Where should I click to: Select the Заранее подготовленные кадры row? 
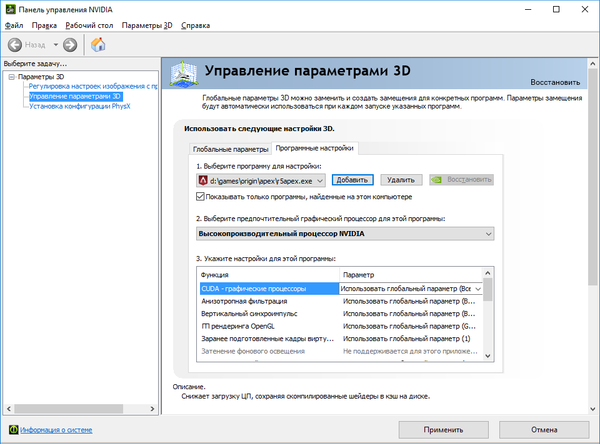tap(339, 339)
